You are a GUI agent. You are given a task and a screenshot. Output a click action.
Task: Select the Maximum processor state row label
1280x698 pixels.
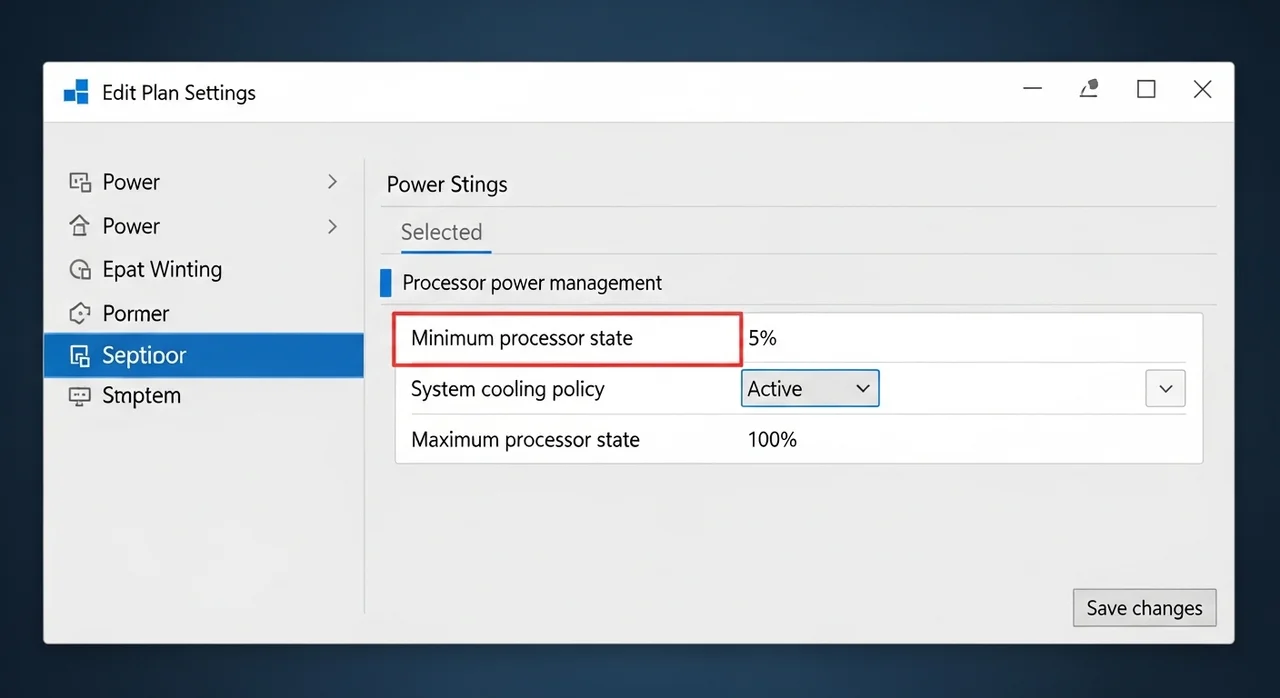[x=525, y=440]
